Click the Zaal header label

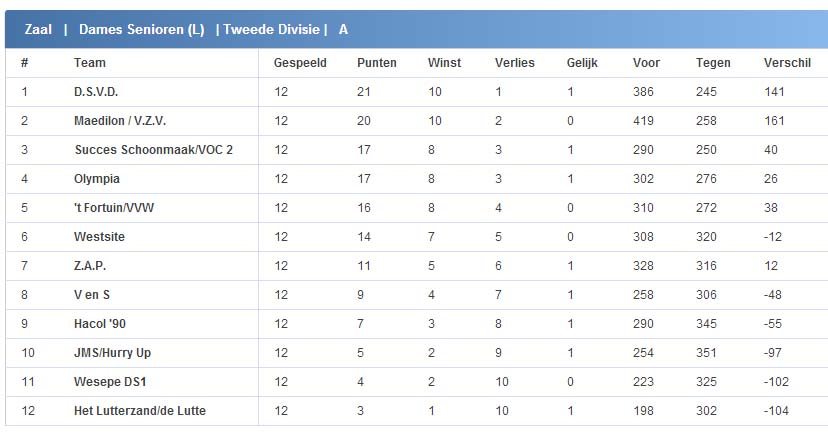point(38,30)
